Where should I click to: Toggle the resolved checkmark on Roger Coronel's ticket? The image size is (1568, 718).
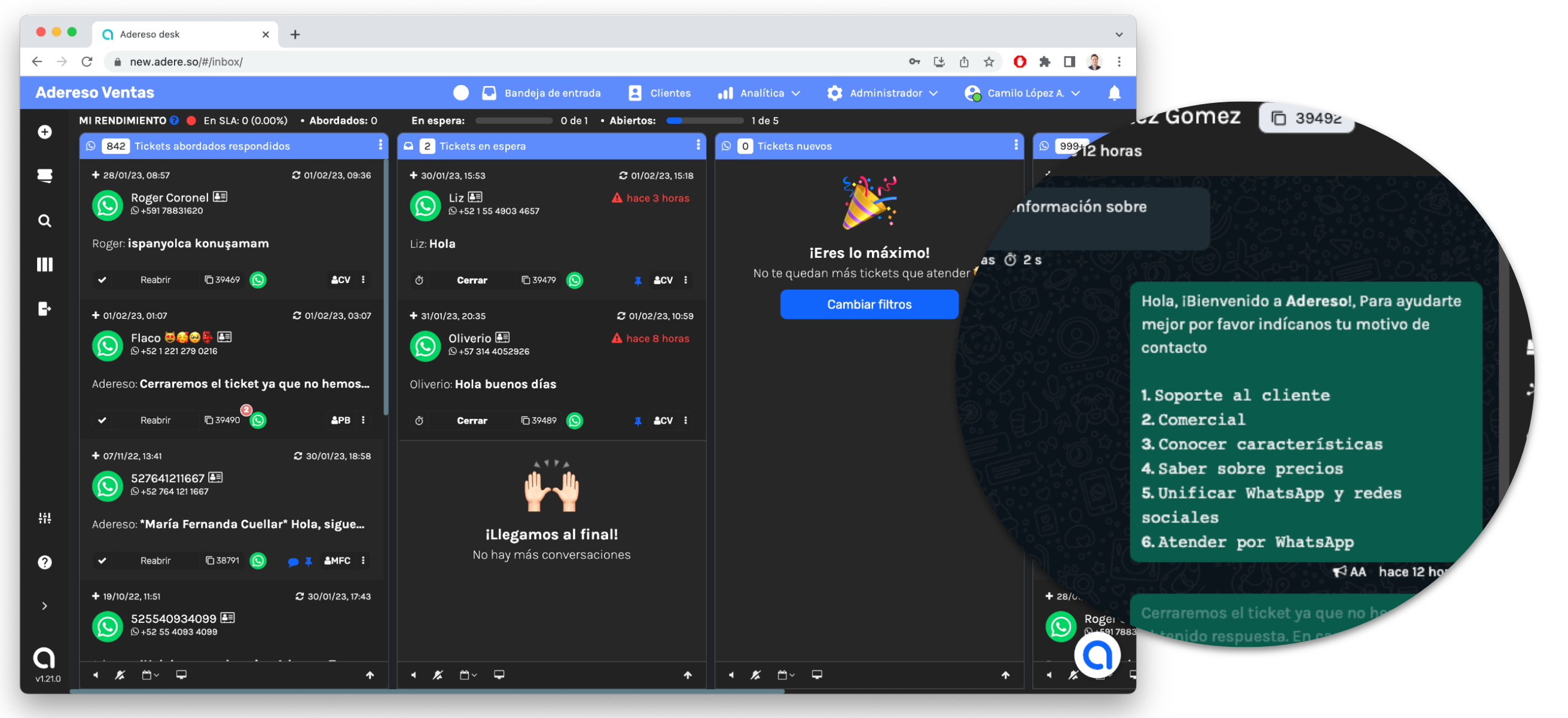click(x=102, y=280)
